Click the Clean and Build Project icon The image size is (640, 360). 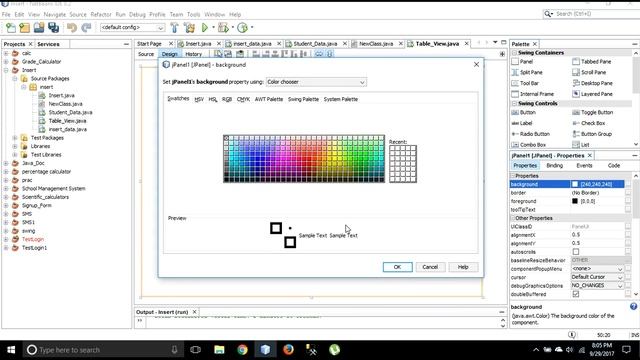[x=189, y=28]
